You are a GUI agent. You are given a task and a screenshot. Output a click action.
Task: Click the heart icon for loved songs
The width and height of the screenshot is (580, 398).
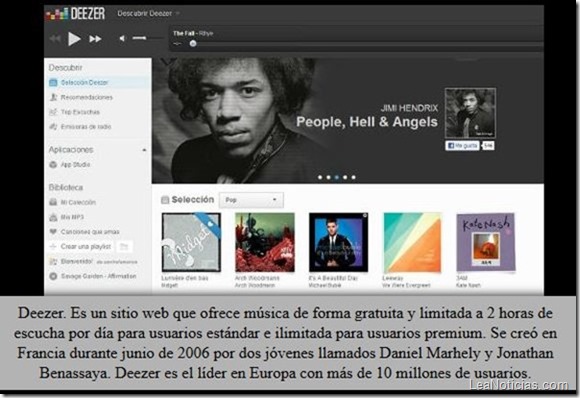pyautogui.click(x=53, y=232)
